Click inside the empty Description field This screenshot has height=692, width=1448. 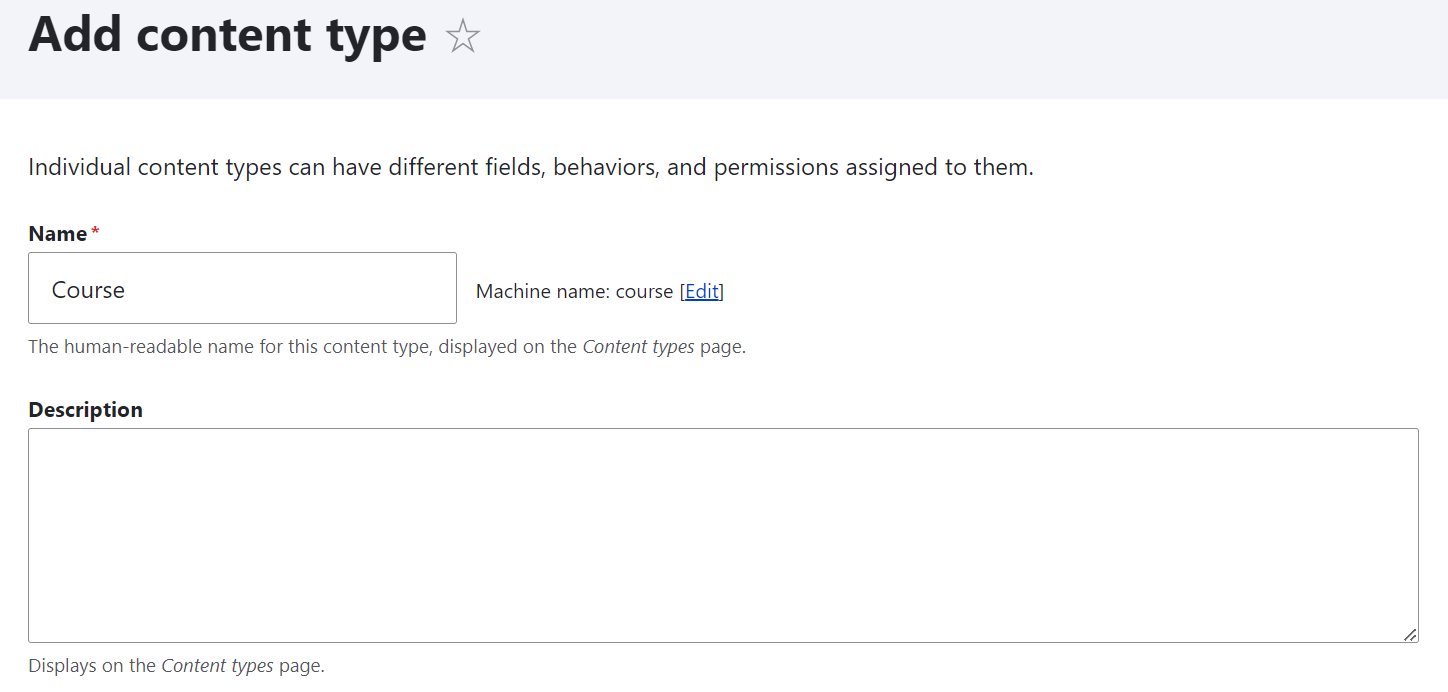pos(722,535)
